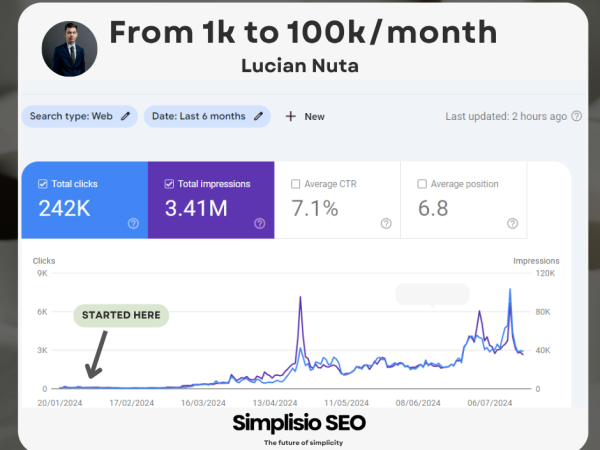Screen dimensions: 600x450
Task: Click the Simplisio SEO logo text
Action: click(299, 423)
